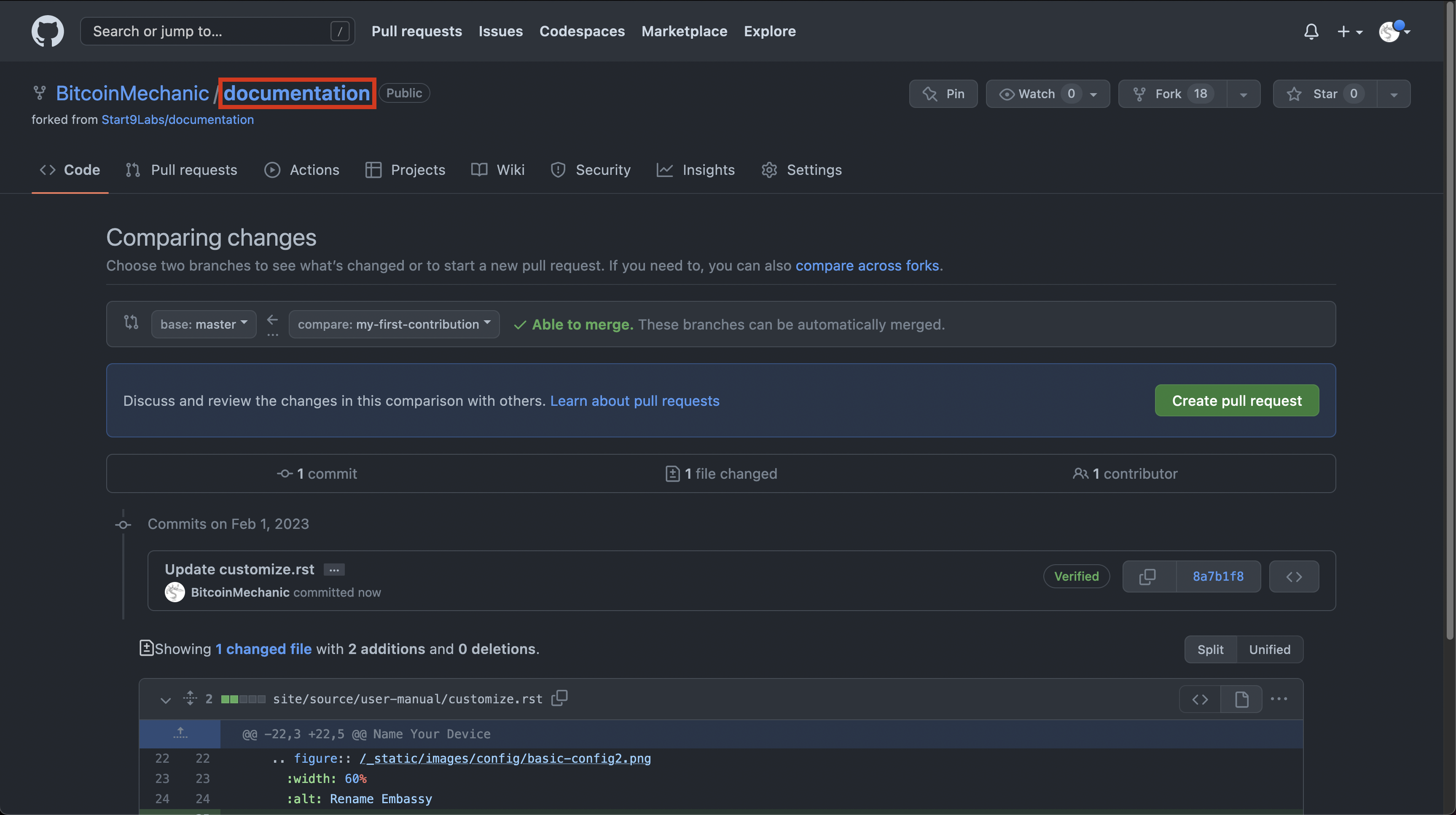Viewport: 1456px width, 815px height.
Task: Display the source diff icon
Action: (x=1200, y=699)
